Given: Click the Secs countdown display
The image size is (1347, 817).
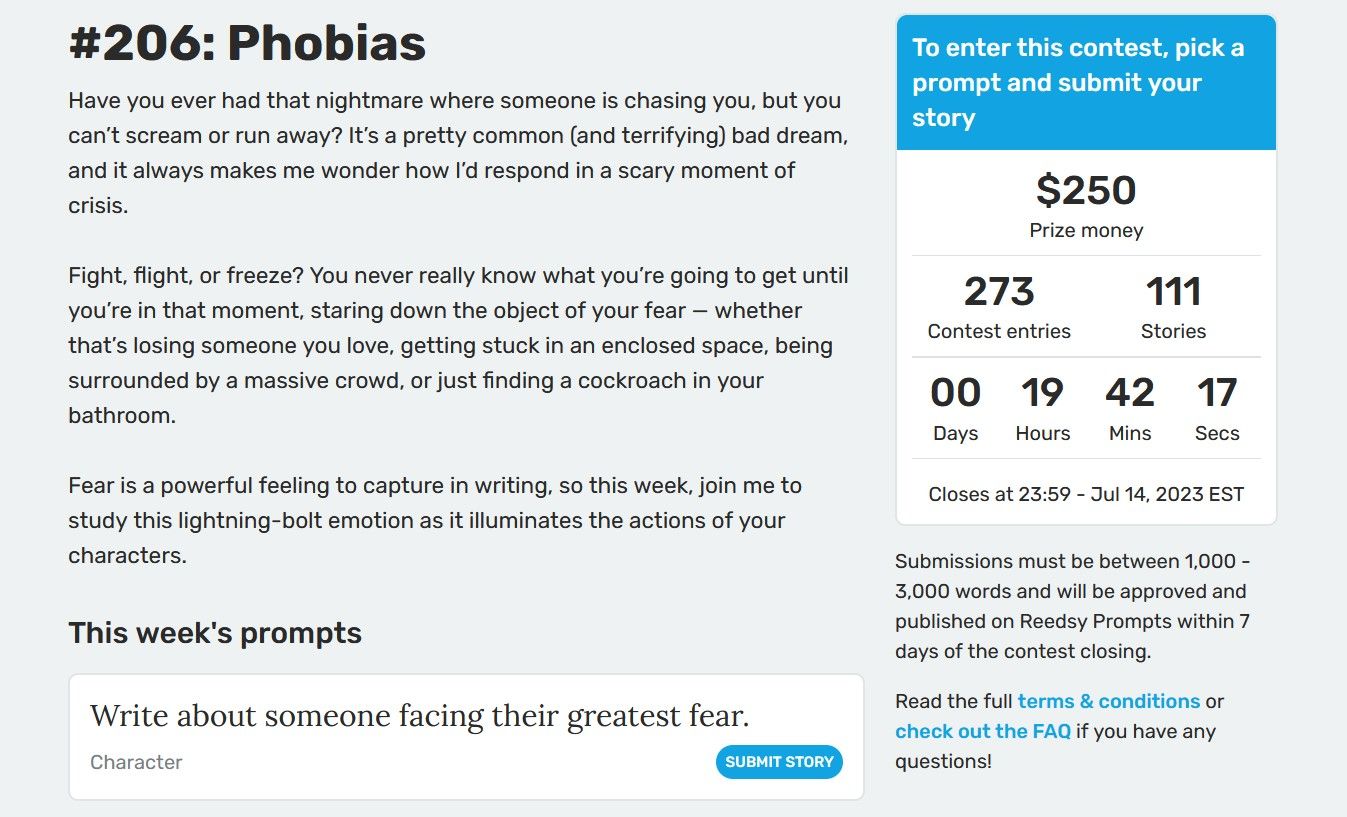Looking at the screenshot, I should (1216, 407).
